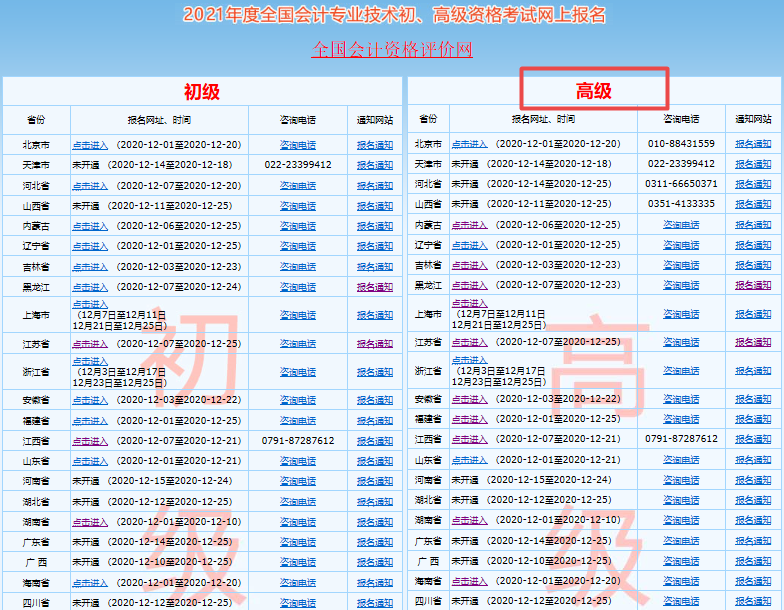The image size is (784, 610).
Task: Open 点击进入 for 黑龙江 in 初级 table
Action: 90,288
